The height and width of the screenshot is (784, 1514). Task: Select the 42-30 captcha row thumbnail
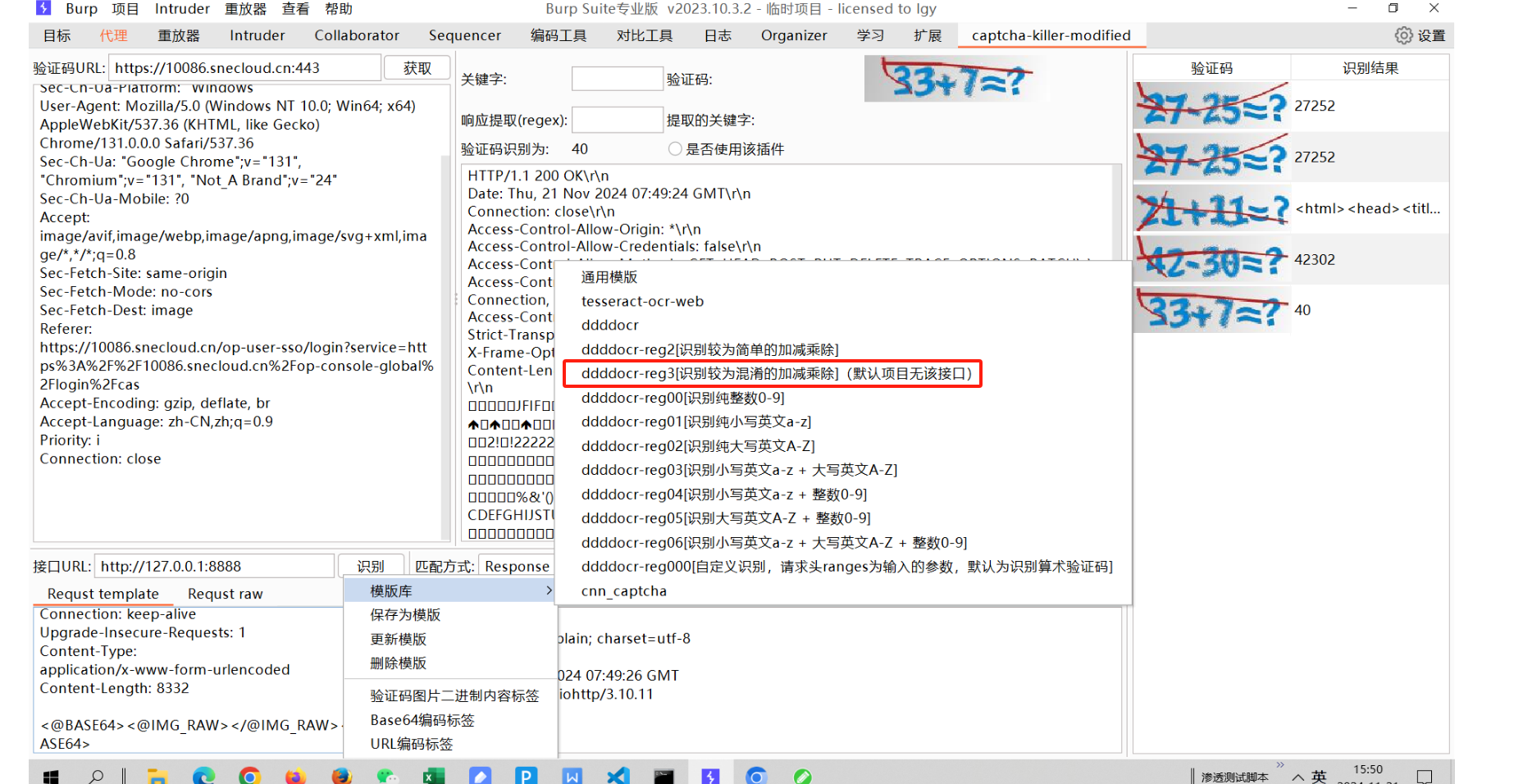(x=1212, y=259)
